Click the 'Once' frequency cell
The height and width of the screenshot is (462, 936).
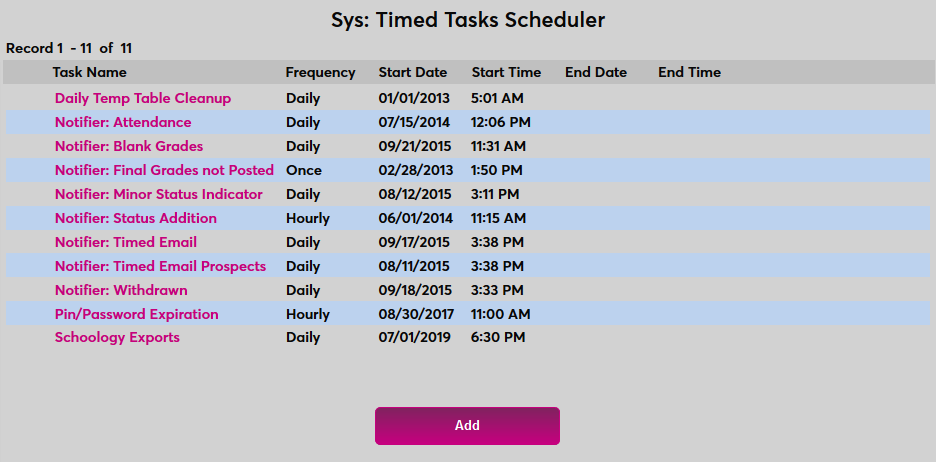(x=304, y=170)
